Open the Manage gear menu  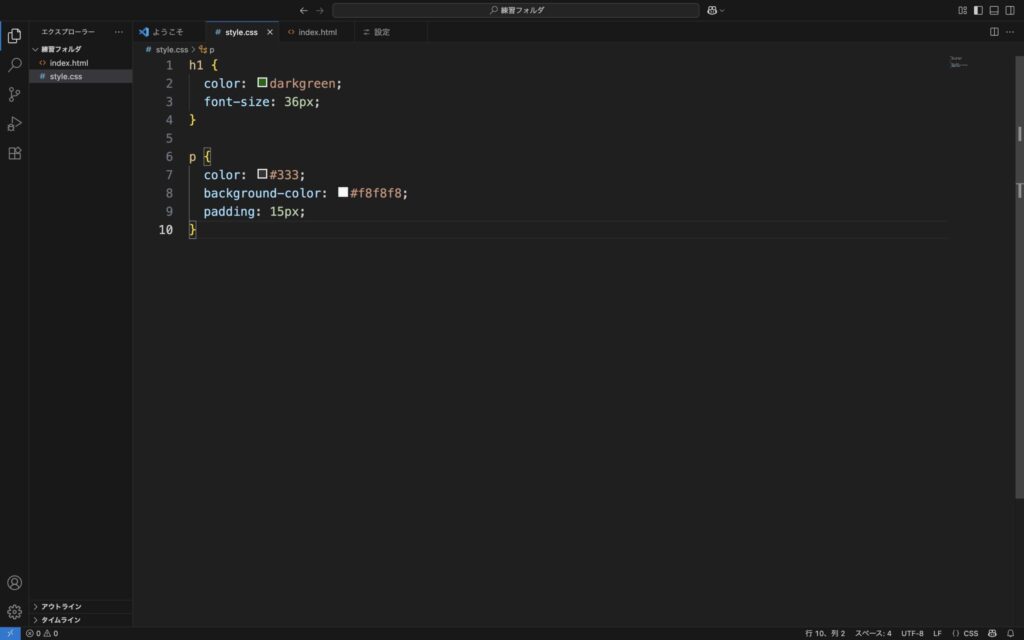pos(14,612)
